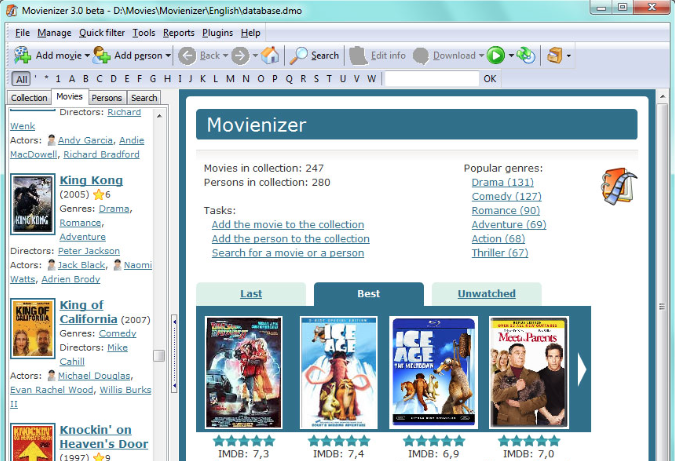Toggle the All alphabet filter
Image resolution: width=675 pixels, height=461 pixels.
[21, 79]
